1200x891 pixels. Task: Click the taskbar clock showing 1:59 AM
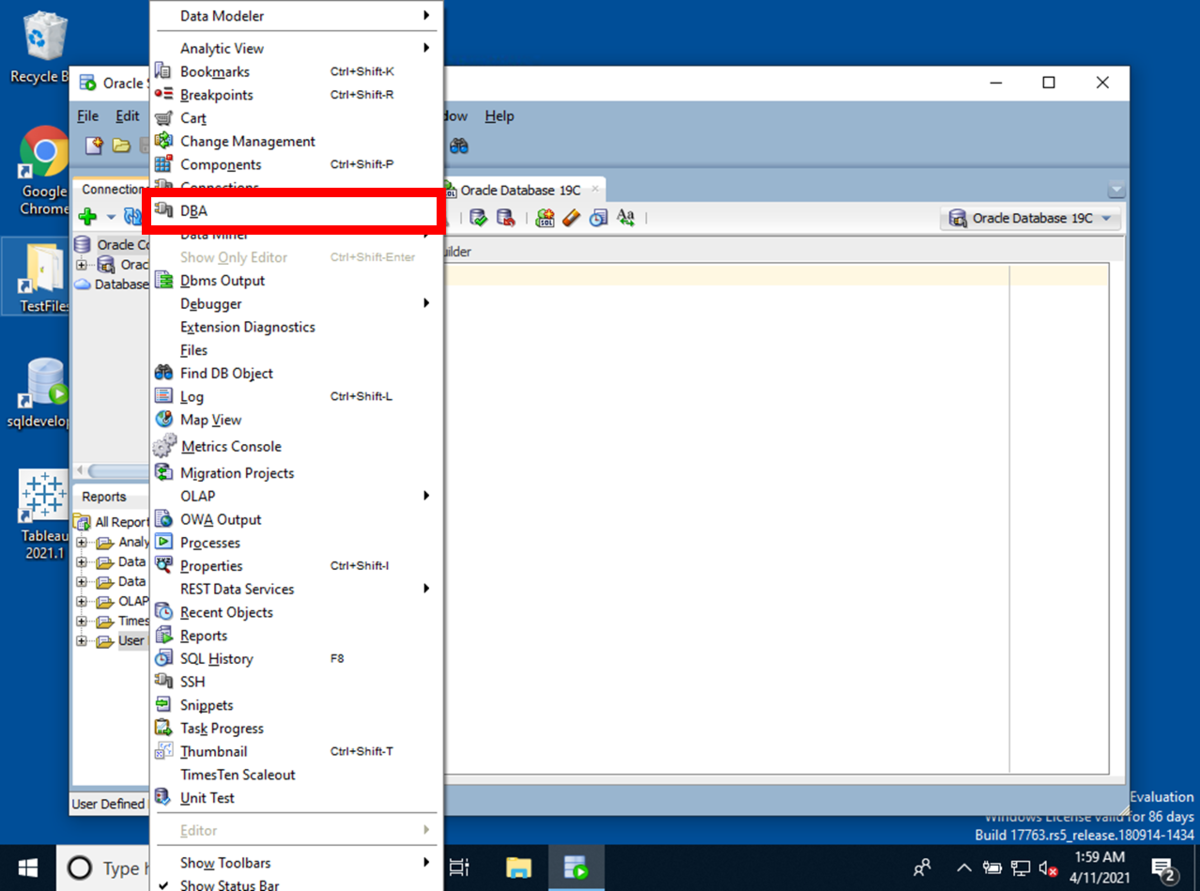tap(1102, 867)
